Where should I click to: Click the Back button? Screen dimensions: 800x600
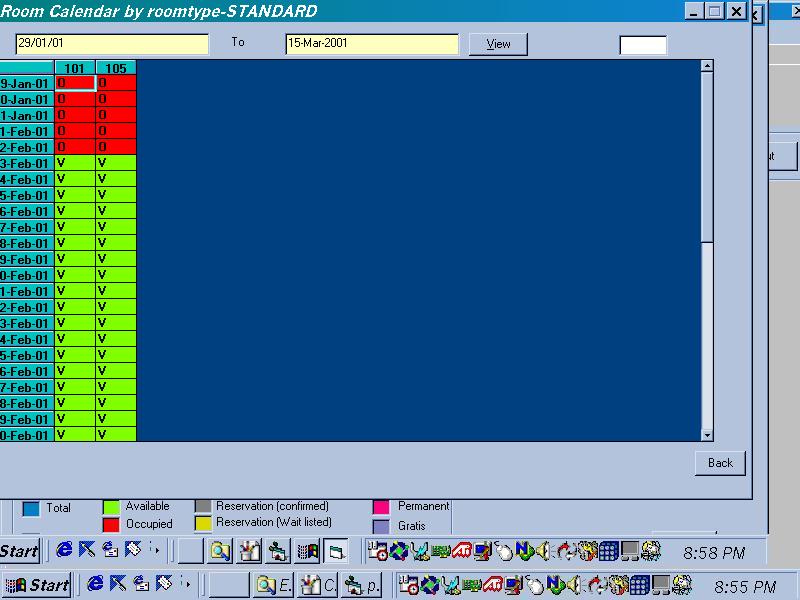point(720,463)
